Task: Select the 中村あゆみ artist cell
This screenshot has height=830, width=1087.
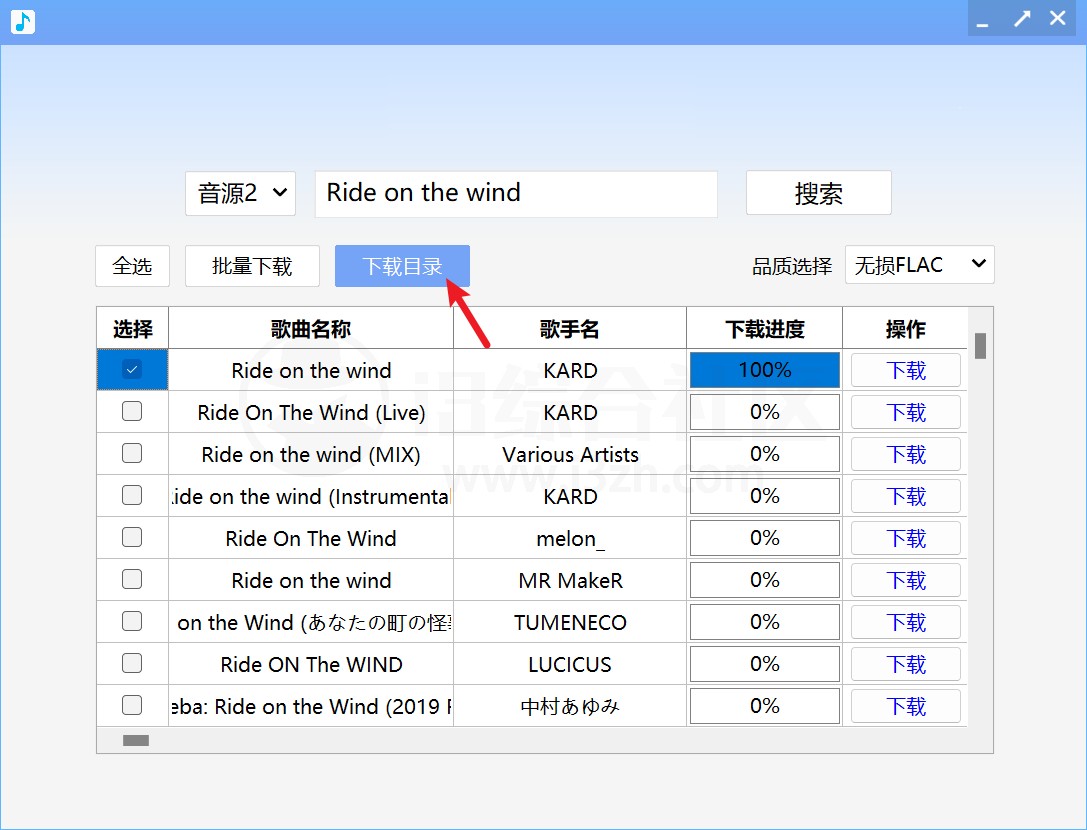Action: pos(570,706)
